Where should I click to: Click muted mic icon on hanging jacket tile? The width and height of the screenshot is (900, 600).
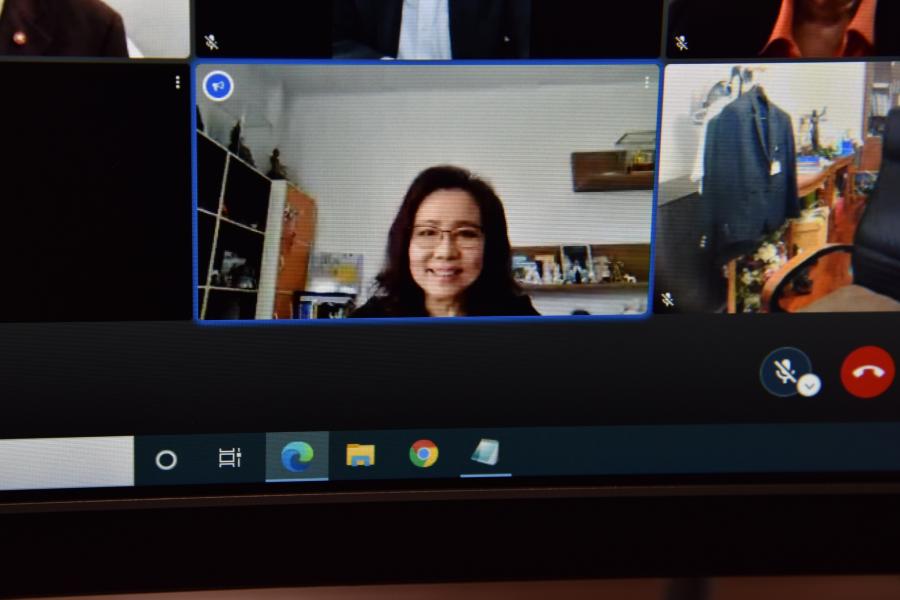(x=667, y=299)
